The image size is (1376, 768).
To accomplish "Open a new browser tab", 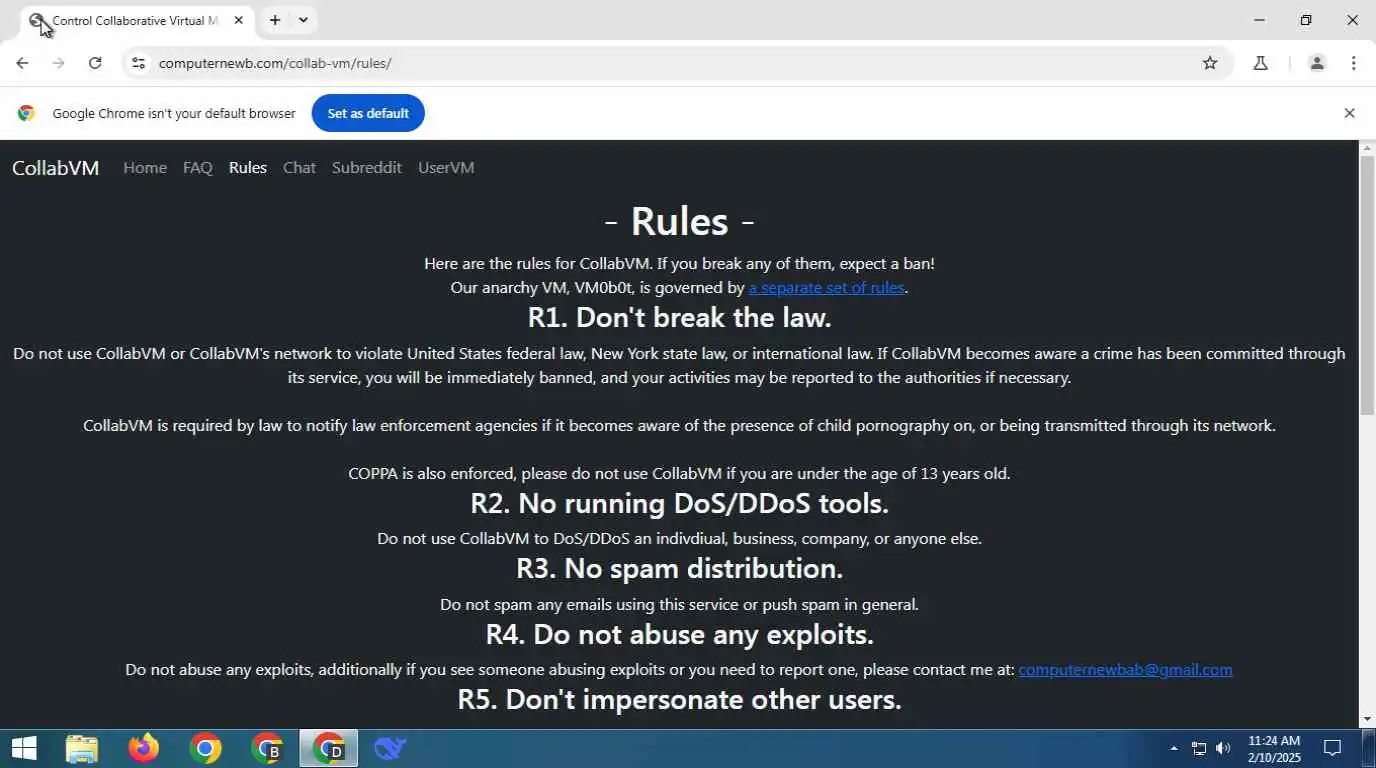I will (275, 20).
